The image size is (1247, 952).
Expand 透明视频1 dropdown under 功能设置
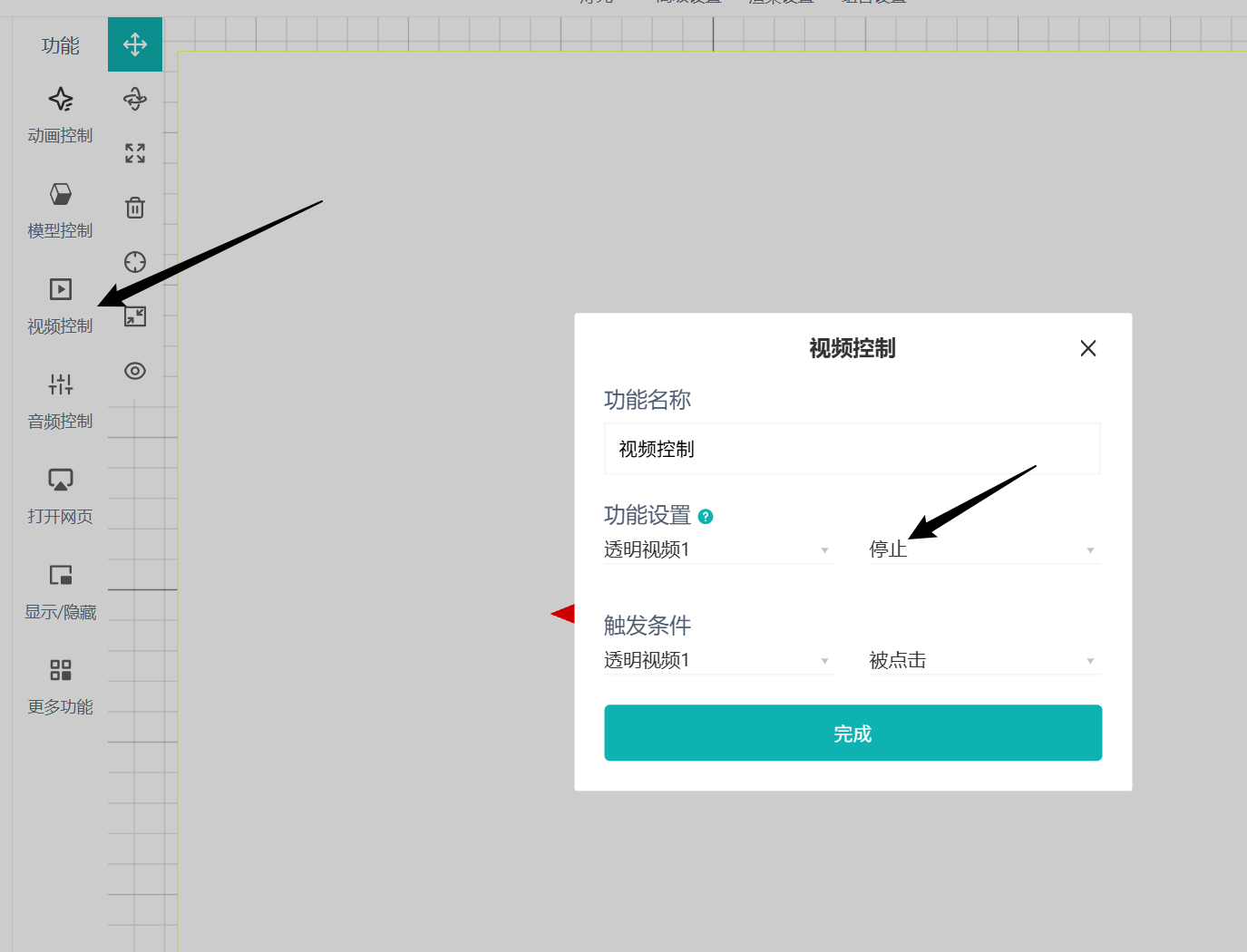(x=717, y=549)
